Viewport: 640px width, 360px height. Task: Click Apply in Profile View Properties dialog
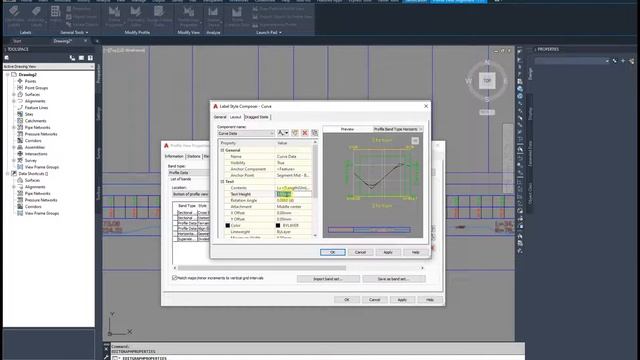coord(402,300)
